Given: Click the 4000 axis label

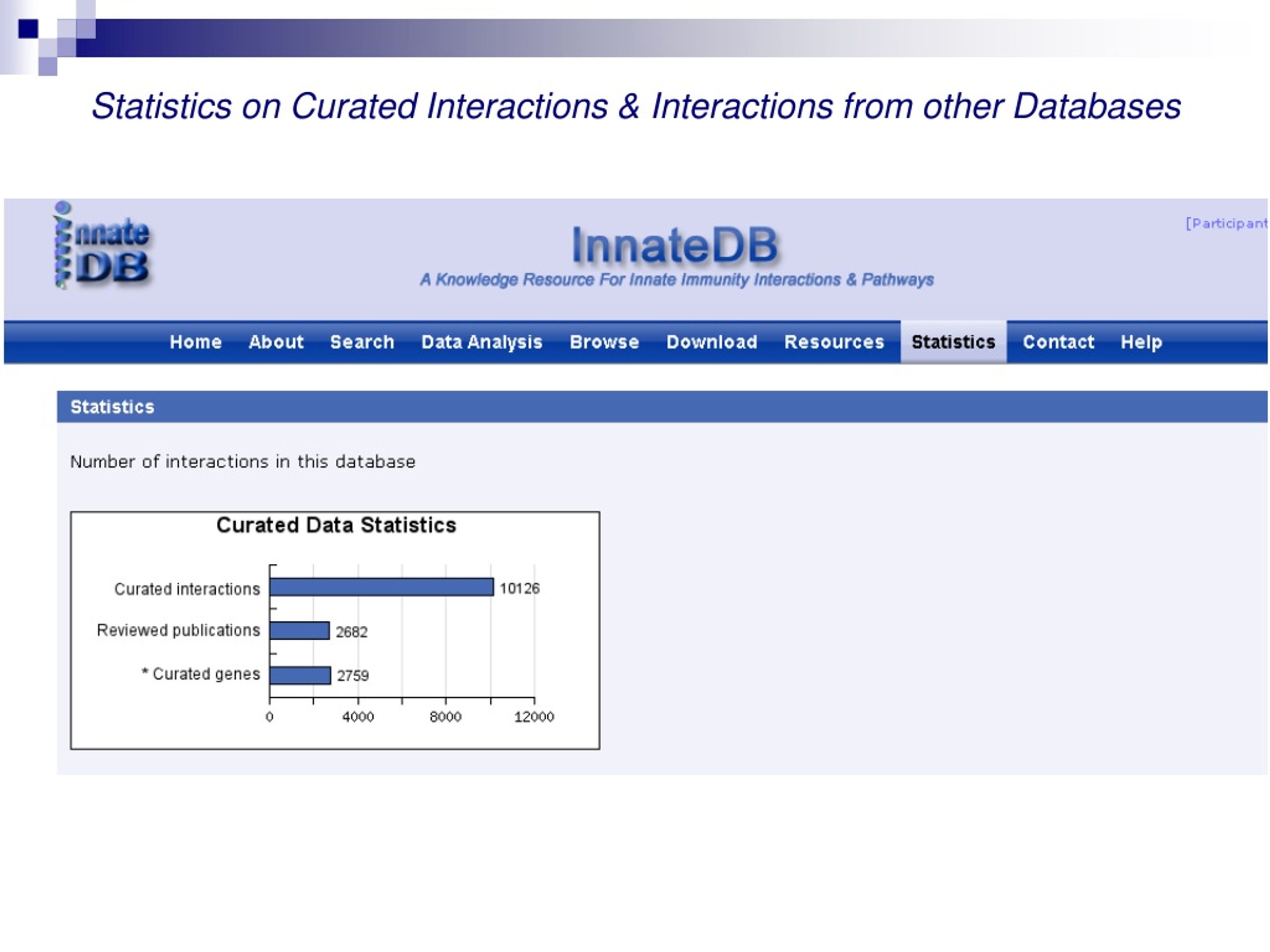Looking at the screenshot, I should [x=358, y=716].
